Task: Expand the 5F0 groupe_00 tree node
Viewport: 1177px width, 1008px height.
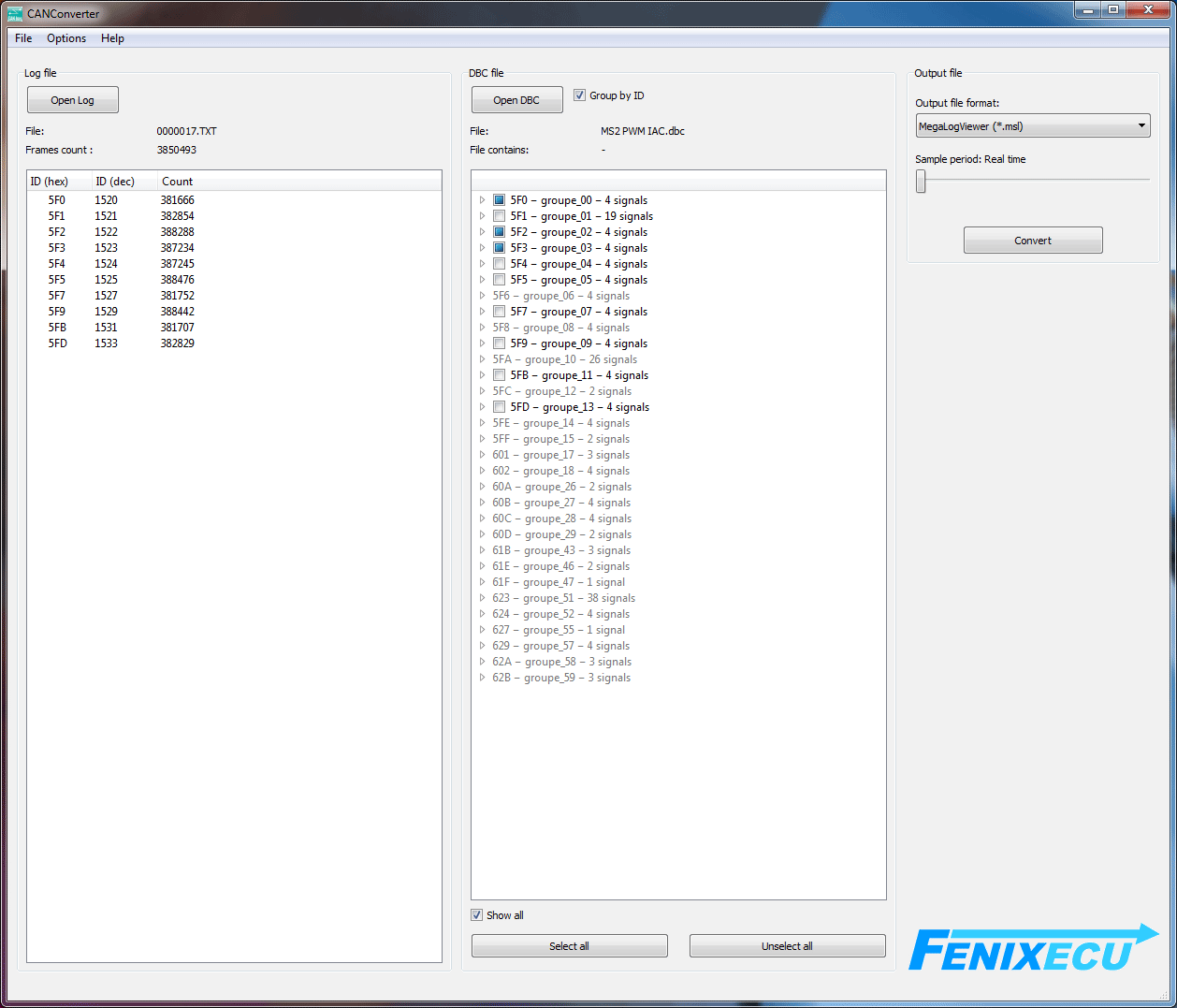Action: (483, 200)
